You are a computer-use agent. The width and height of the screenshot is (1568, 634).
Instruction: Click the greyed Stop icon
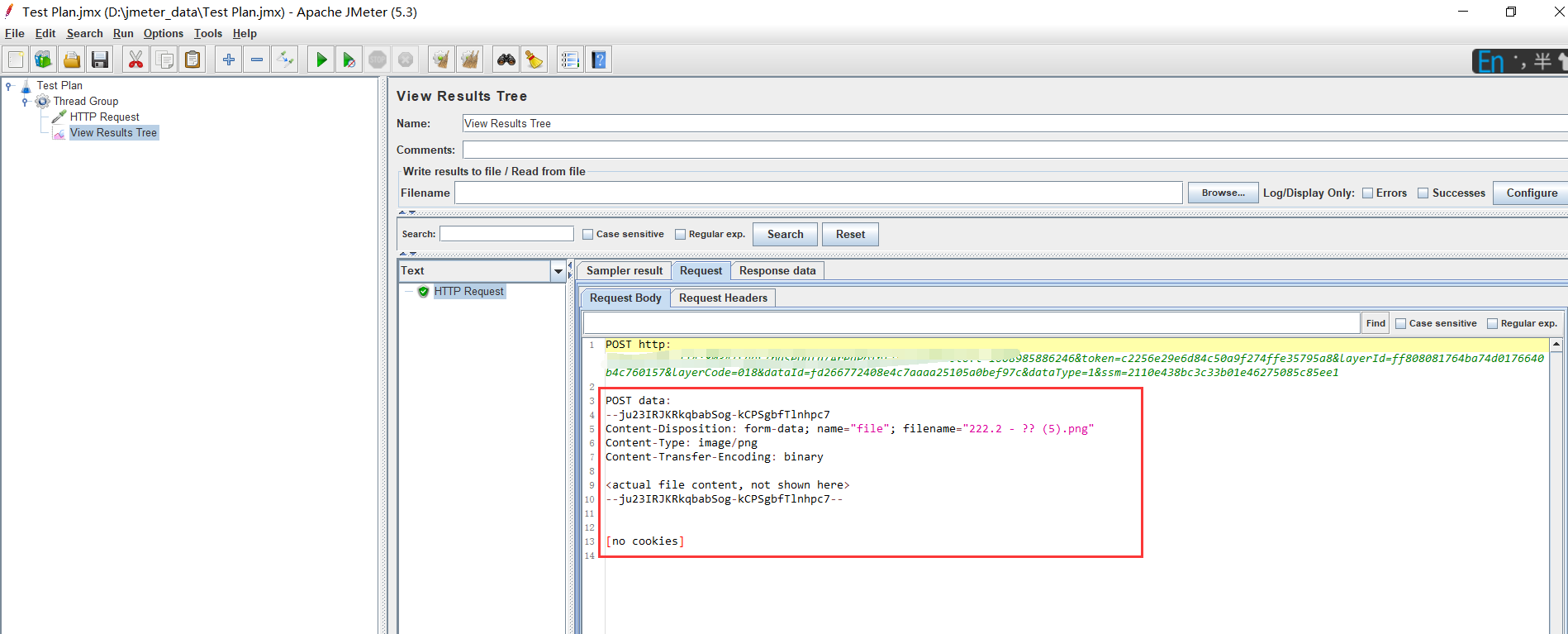pos(378,60)
